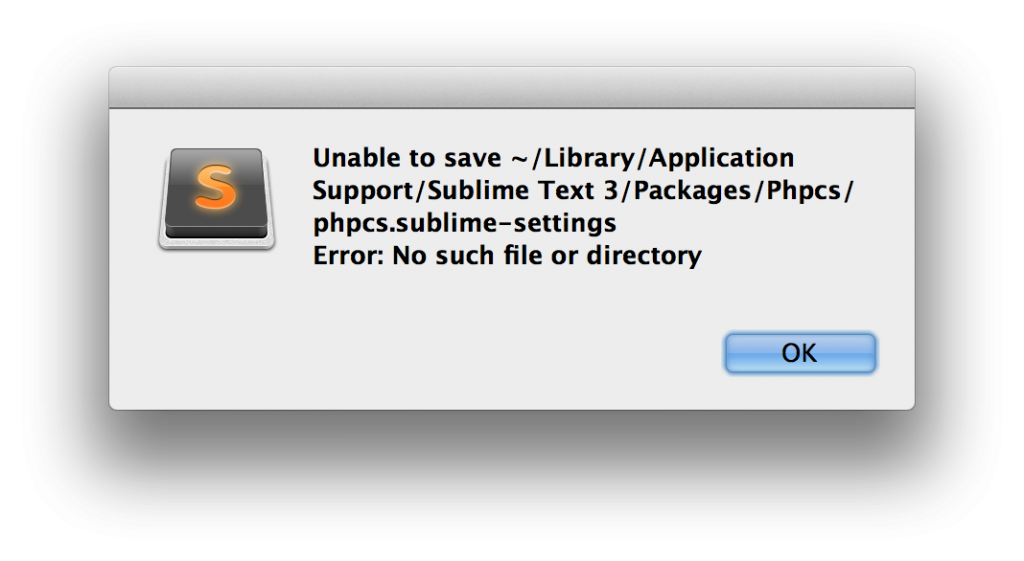
Task: Click the word 'Error:' in the dialog
Action: 348,255
